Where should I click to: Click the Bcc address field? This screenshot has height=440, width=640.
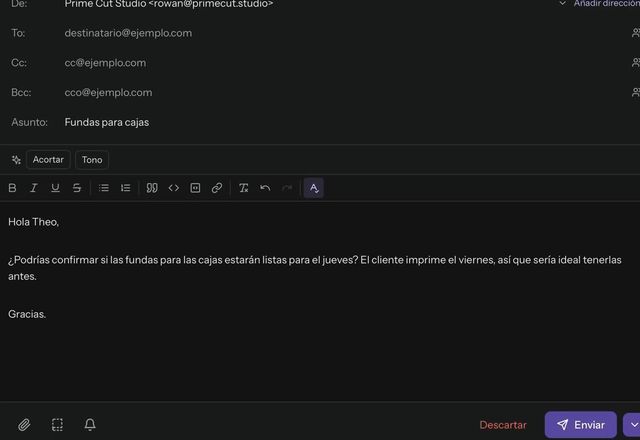[x=343, y=92]
